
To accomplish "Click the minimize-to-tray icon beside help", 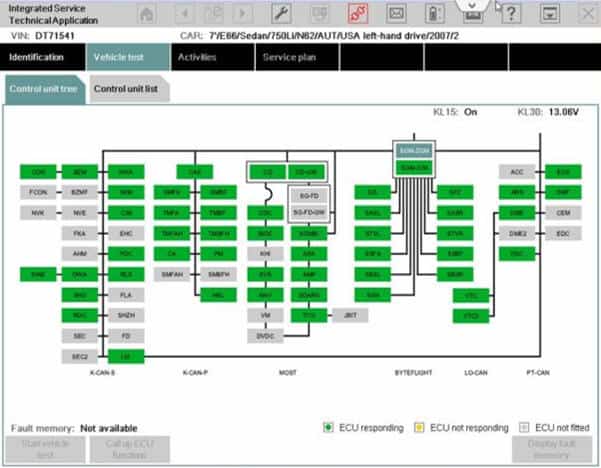I will click(549, 13).
